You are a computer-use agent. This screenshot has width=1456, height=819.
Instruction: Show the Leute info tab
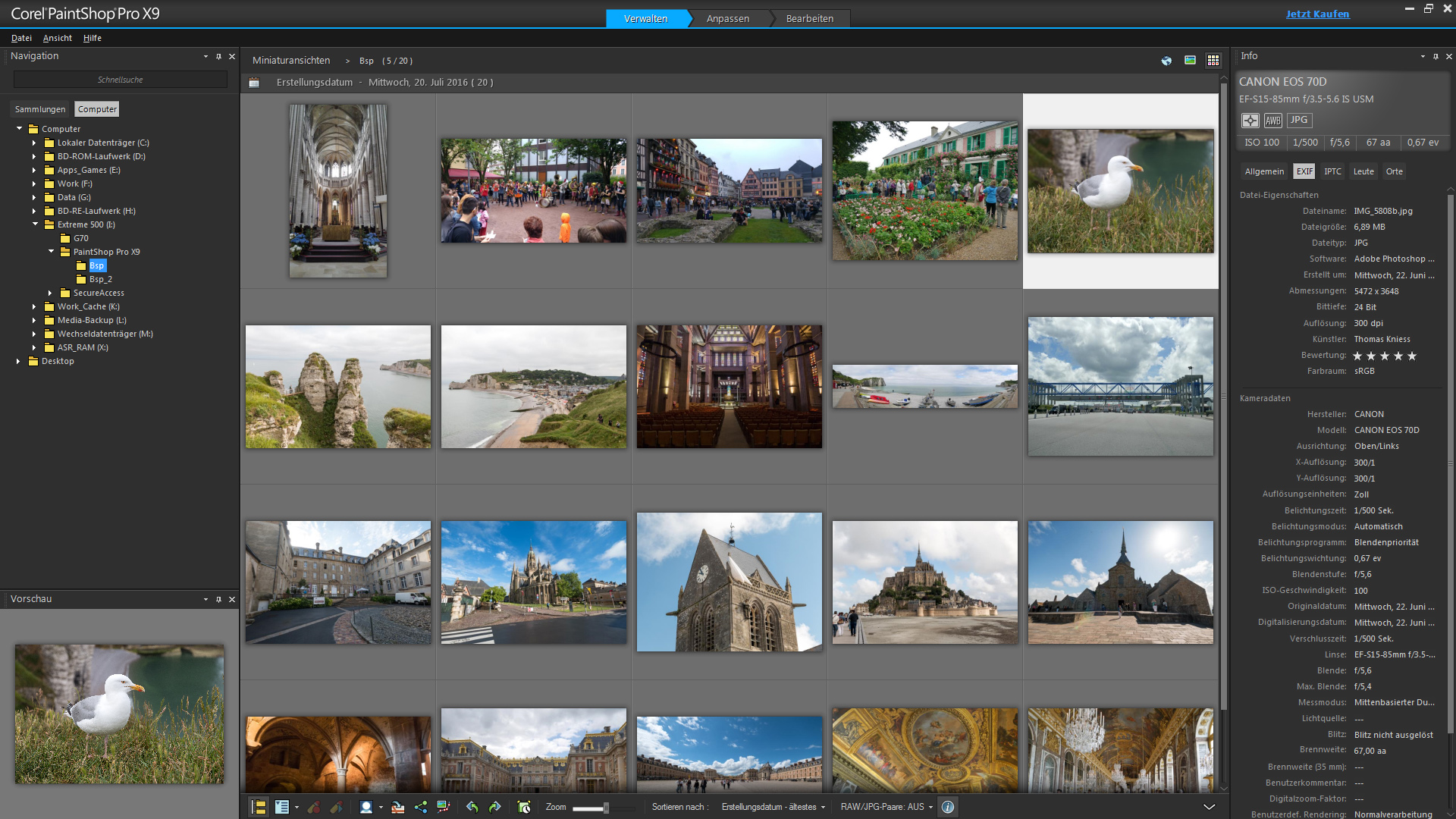1363,171
